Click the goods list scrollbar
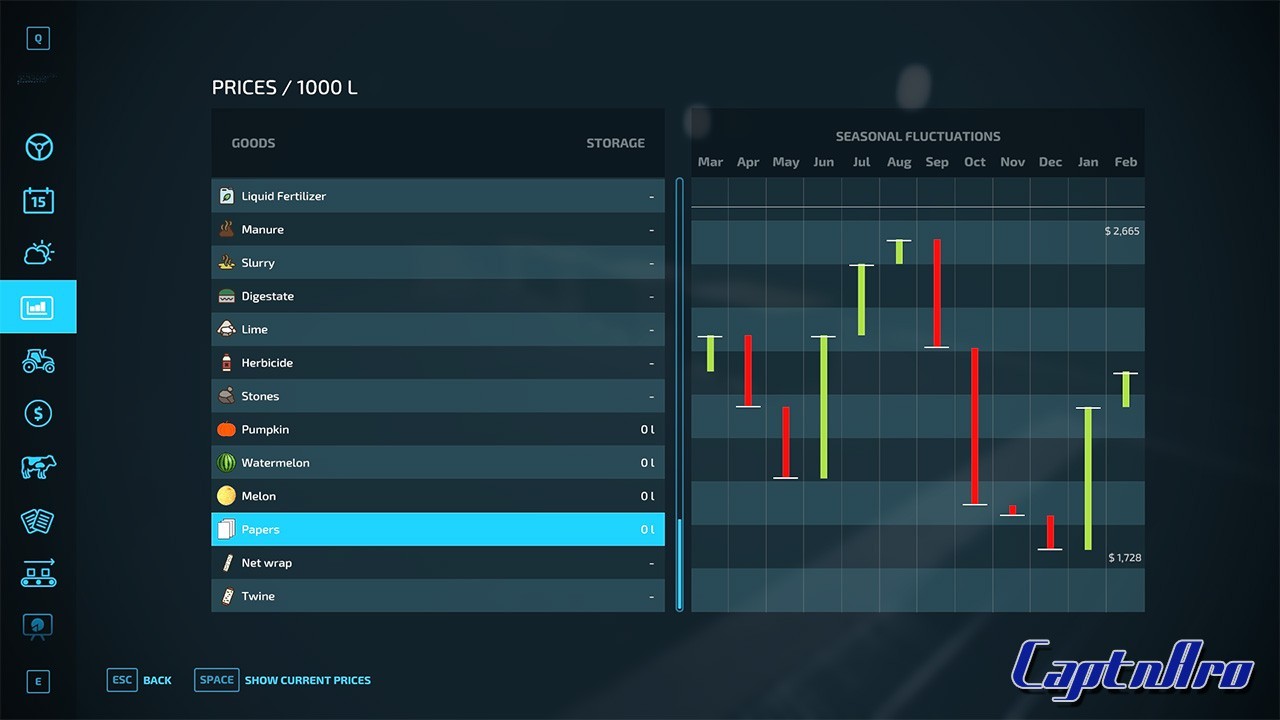This screenshot has height=720, width=1280. coord(680,395)
